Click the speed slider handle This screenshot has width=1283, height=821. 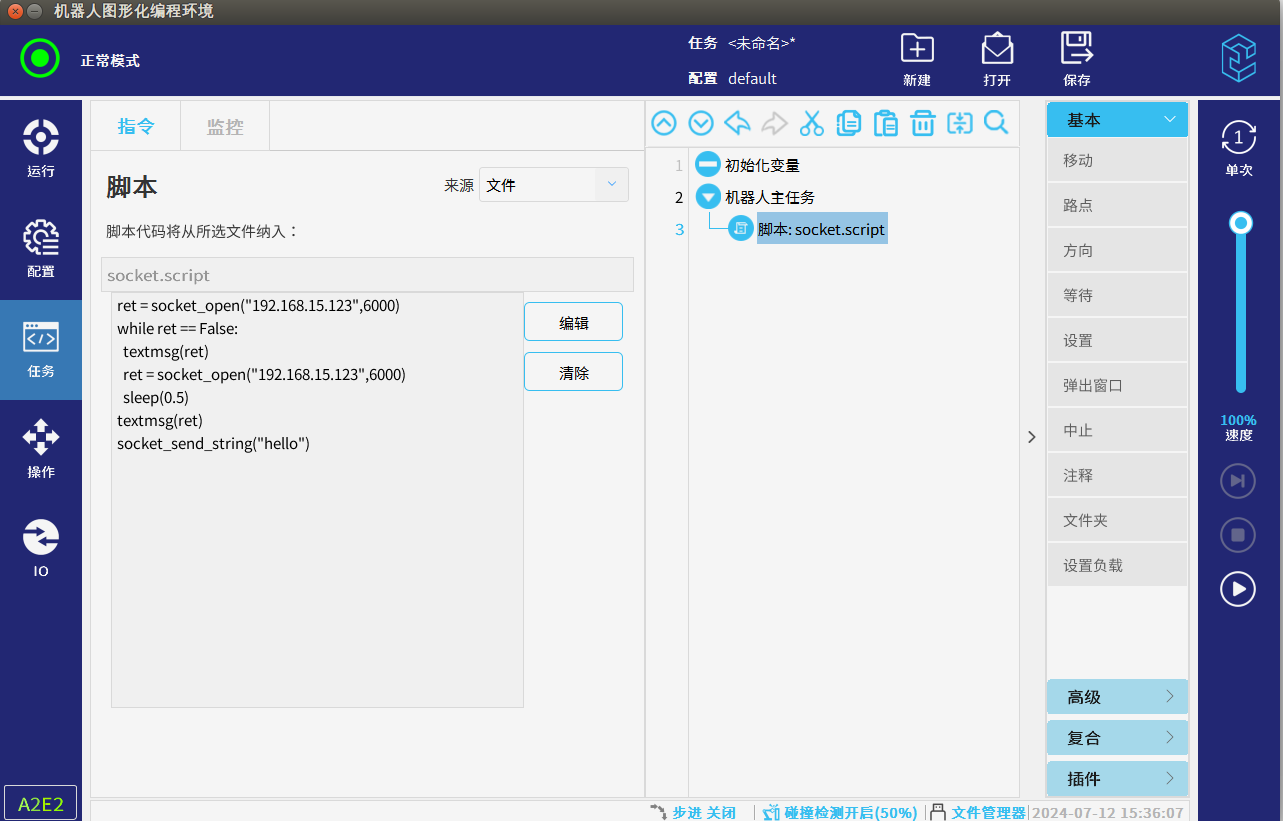tap(1241, 223)
